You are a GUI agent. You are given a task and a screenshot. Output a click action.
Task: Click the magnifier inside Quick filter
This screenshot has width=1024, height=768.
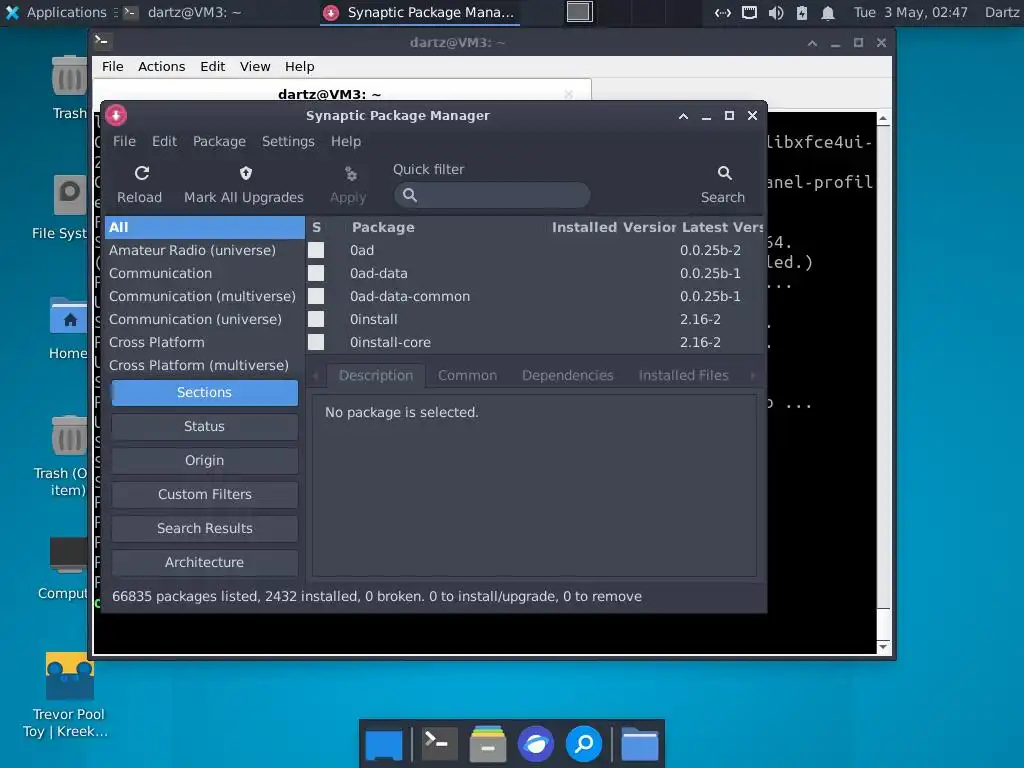point(409,195)
